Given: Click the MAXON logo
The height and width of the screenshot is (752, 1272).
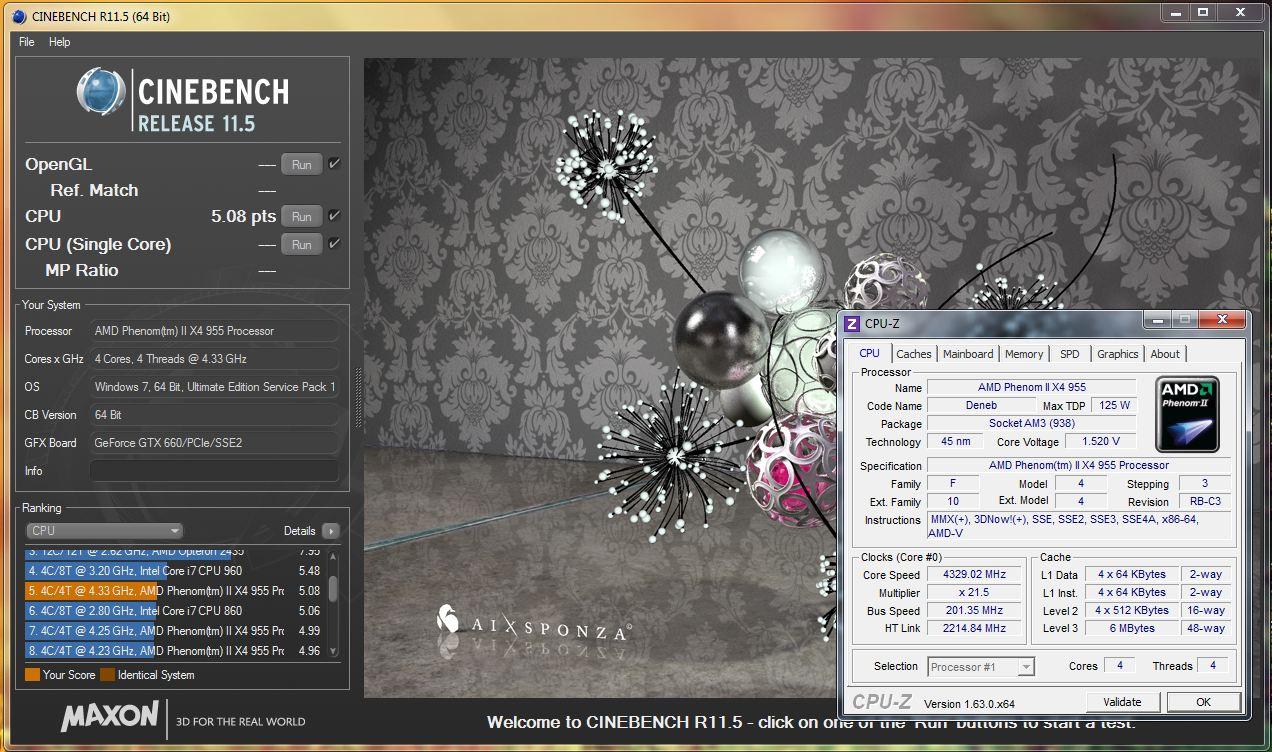Looking at the screenshot, I should pyautogui.click(x=110, y=716).
